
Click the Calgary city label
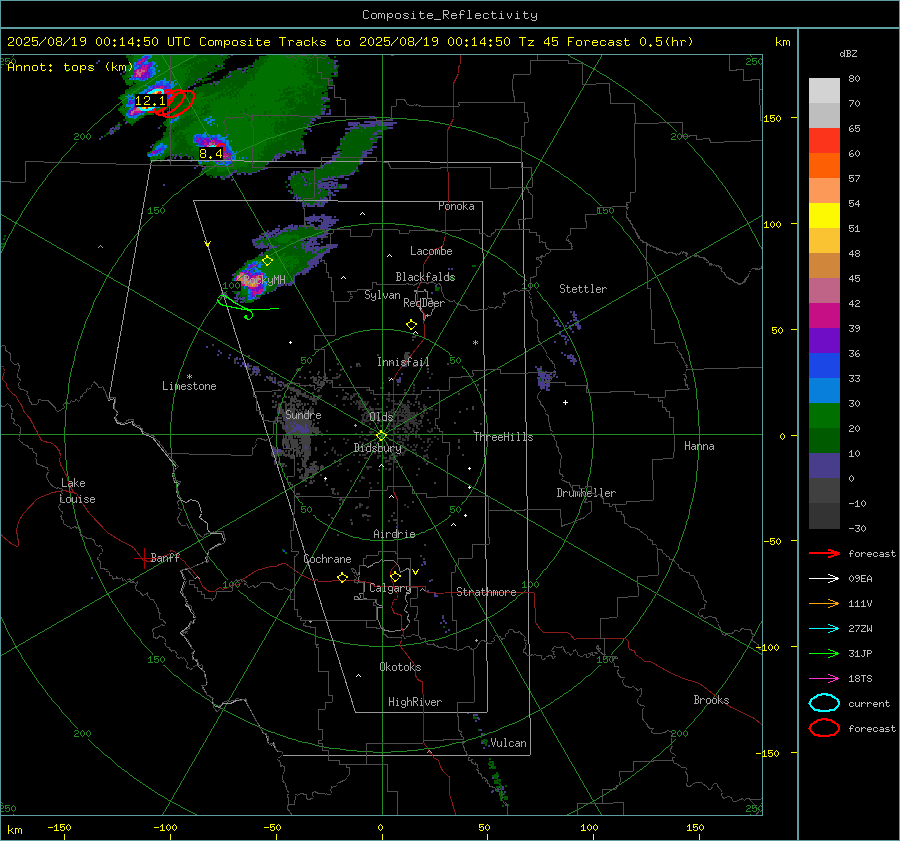point(390,588)
